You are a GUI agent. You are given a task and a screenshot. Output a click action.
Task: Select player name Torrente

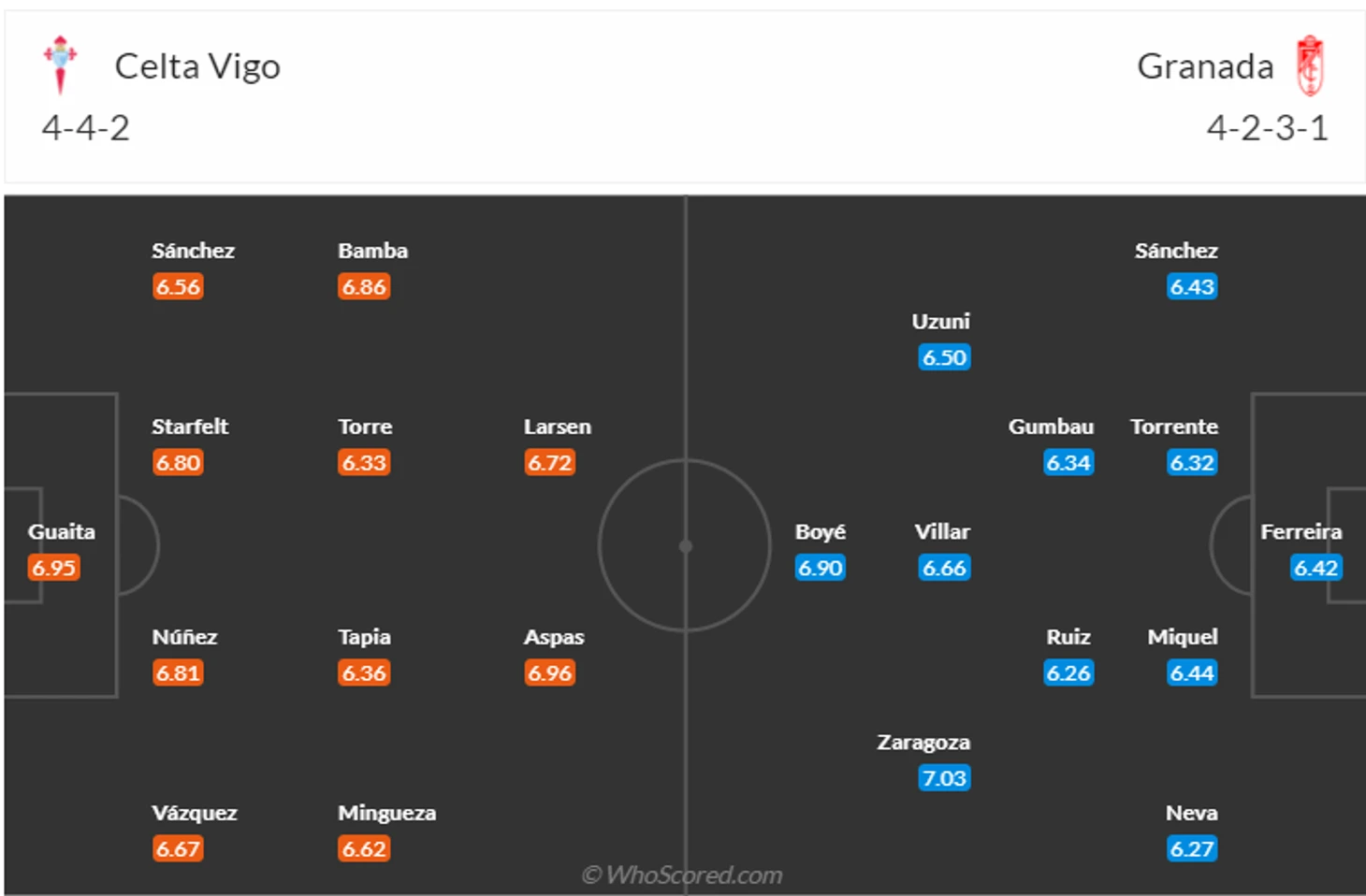pyautogui.click(x=1173, y=427)
